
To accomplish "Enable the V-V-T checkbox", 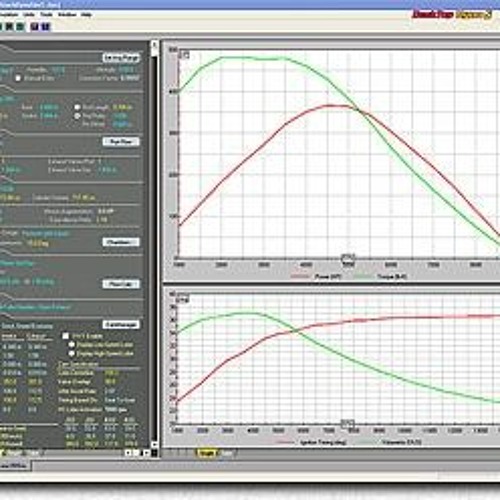I will pyautogui.click(x=66, y=336).
